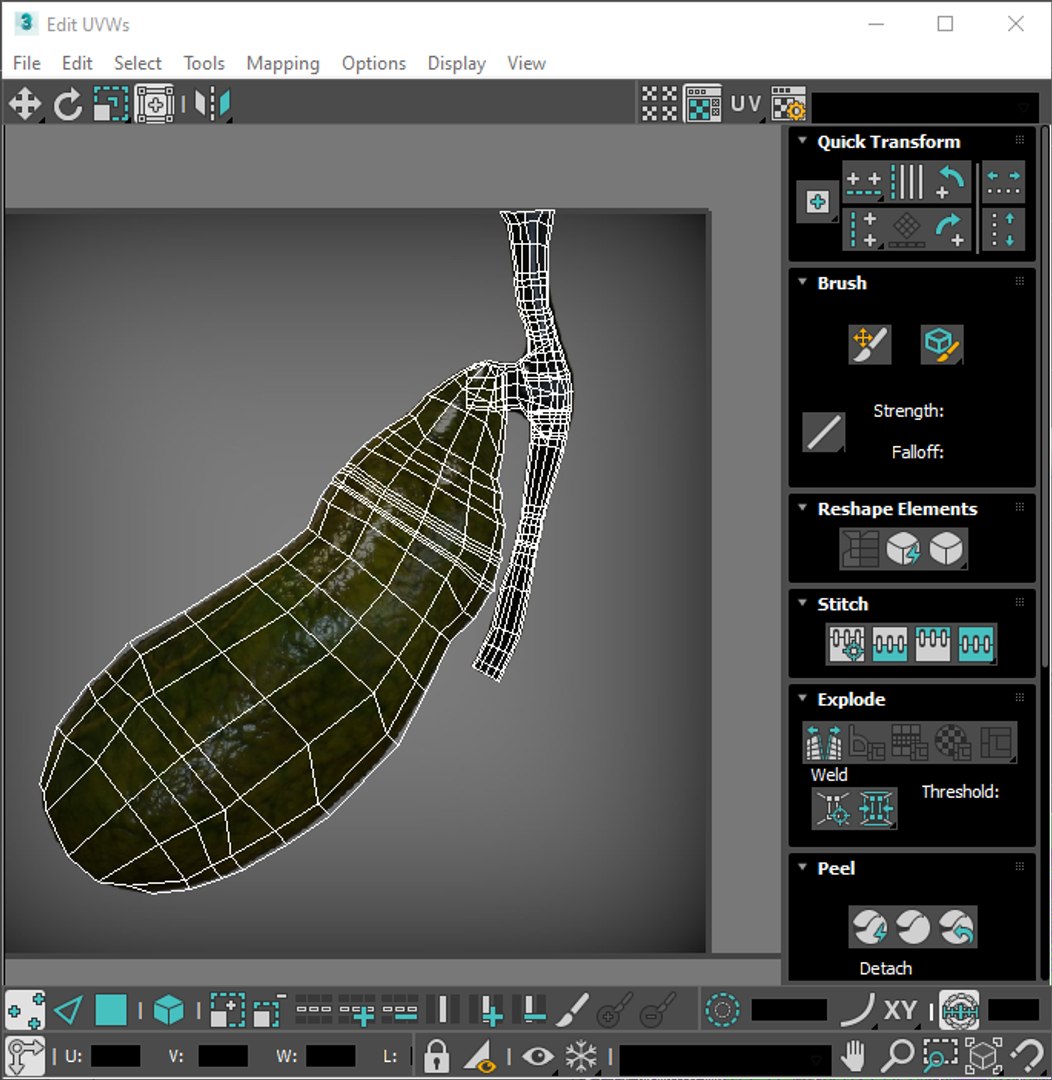The width and height of the screenshot is (1052, 1080).
Task: Toggle Select by Element cube button
Action: pos(169,1010)
